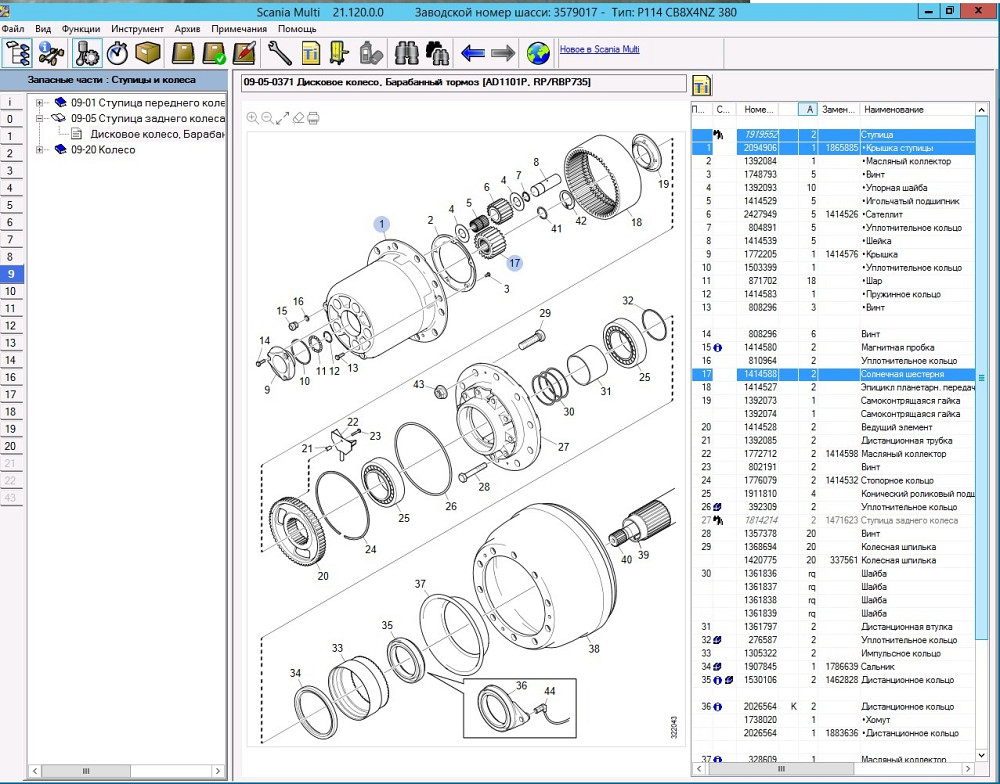Open the Новое в Scania Multi link
Screen dimensions: 1000x784
pos(599,49)
